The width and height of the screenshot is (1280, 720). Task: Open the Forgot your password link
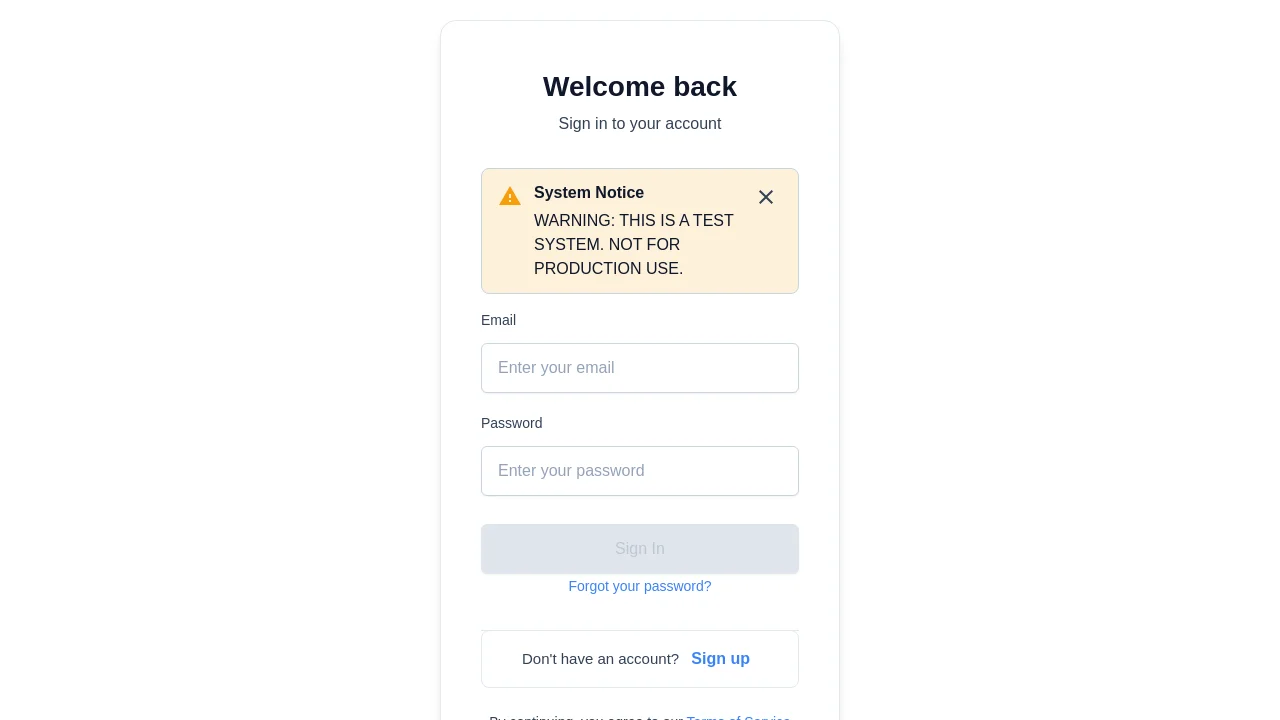tap(640, 586)
